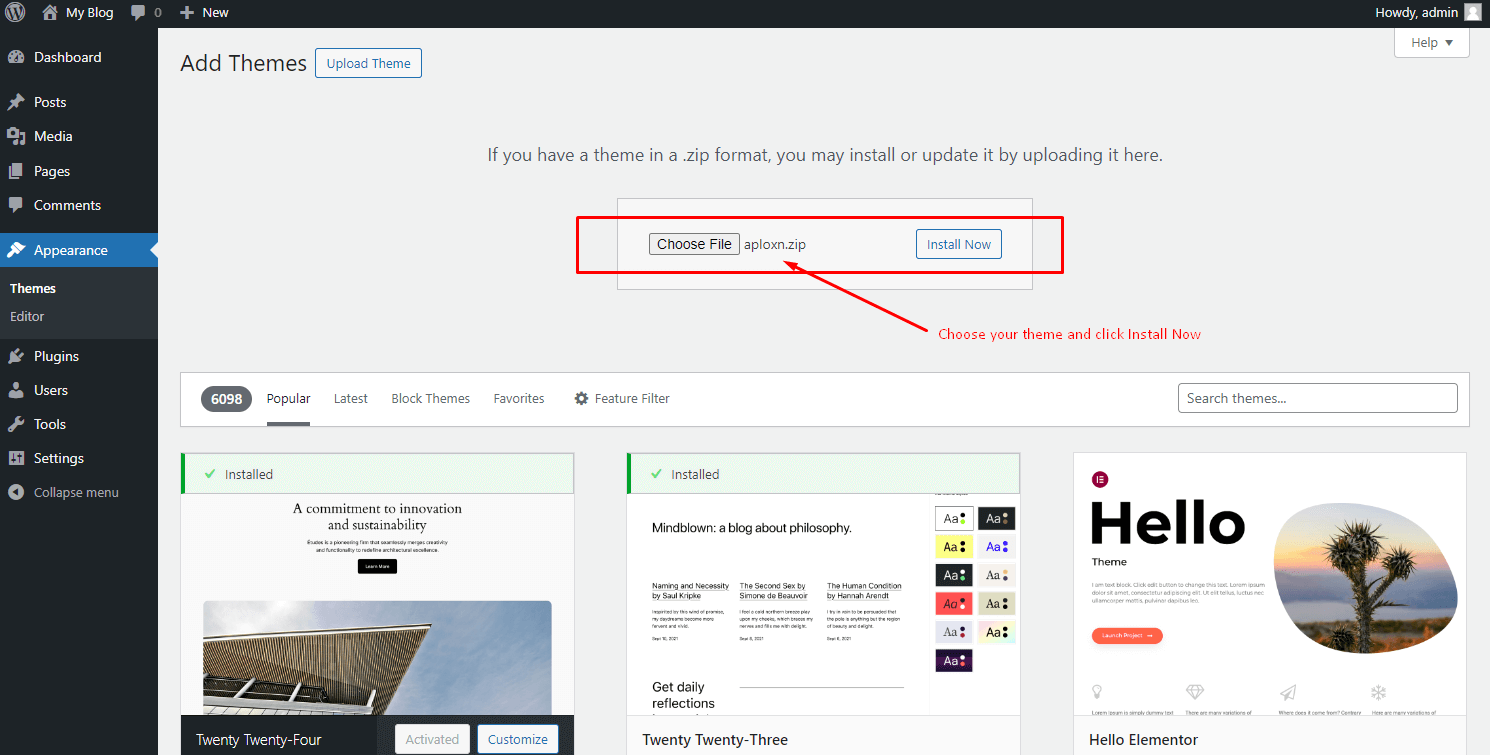Click the admin avatar icon
This screenshot has width=1490, height=755.
tap(1472, 12)
